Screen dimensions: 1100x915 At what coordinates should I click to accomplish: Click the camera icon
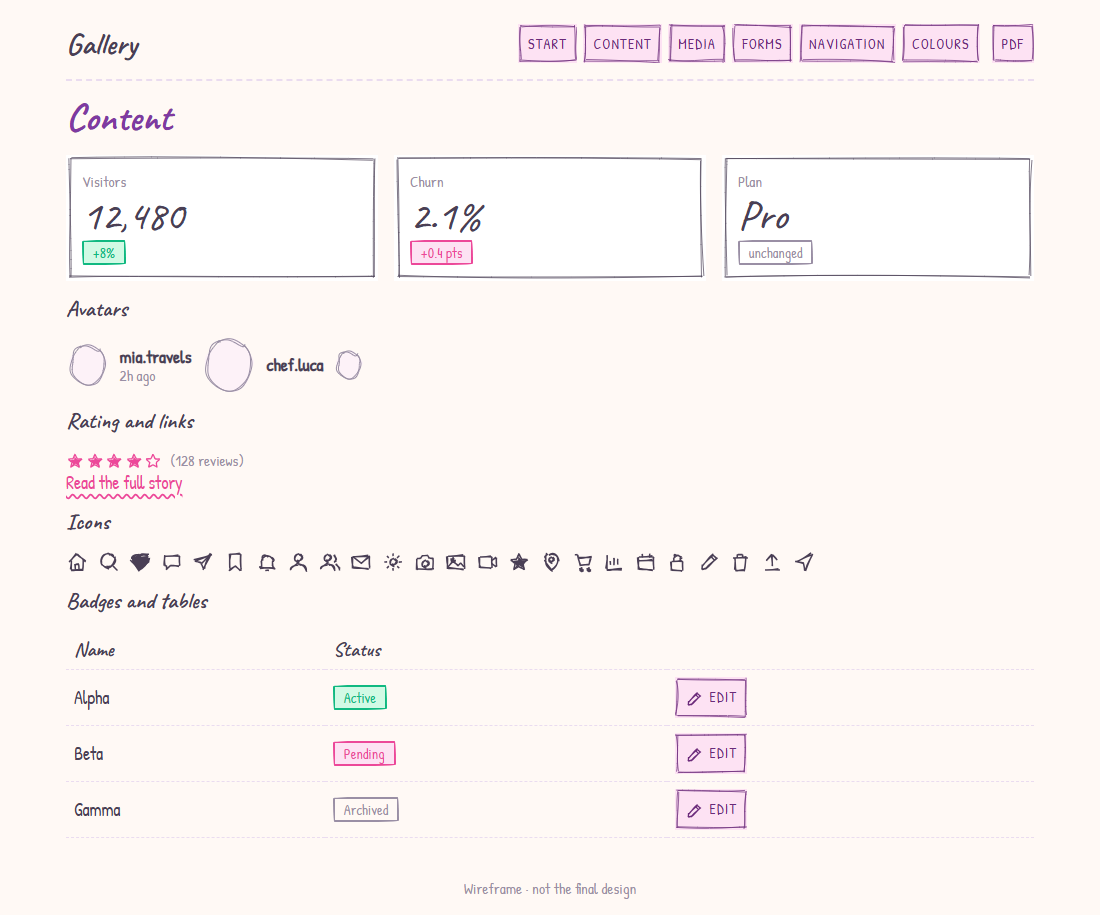[424, 562]
